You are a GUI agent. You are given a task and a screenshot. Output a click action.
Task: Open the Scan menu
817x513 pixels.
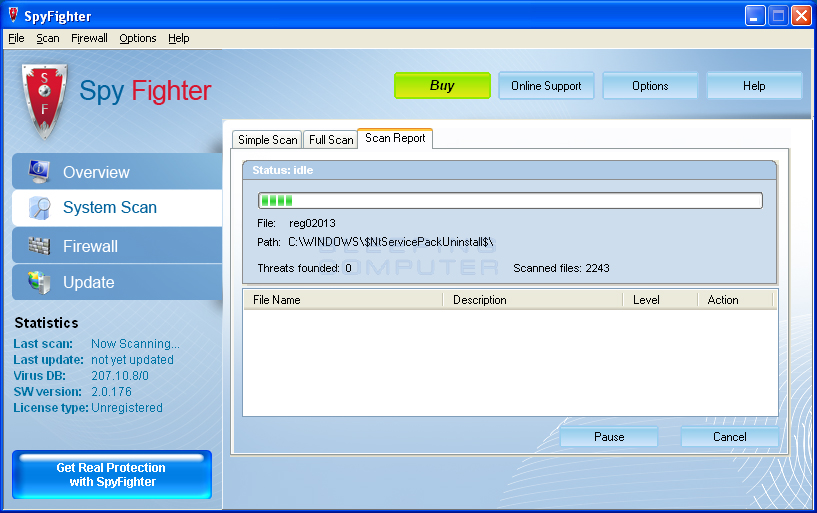point(48,38)
